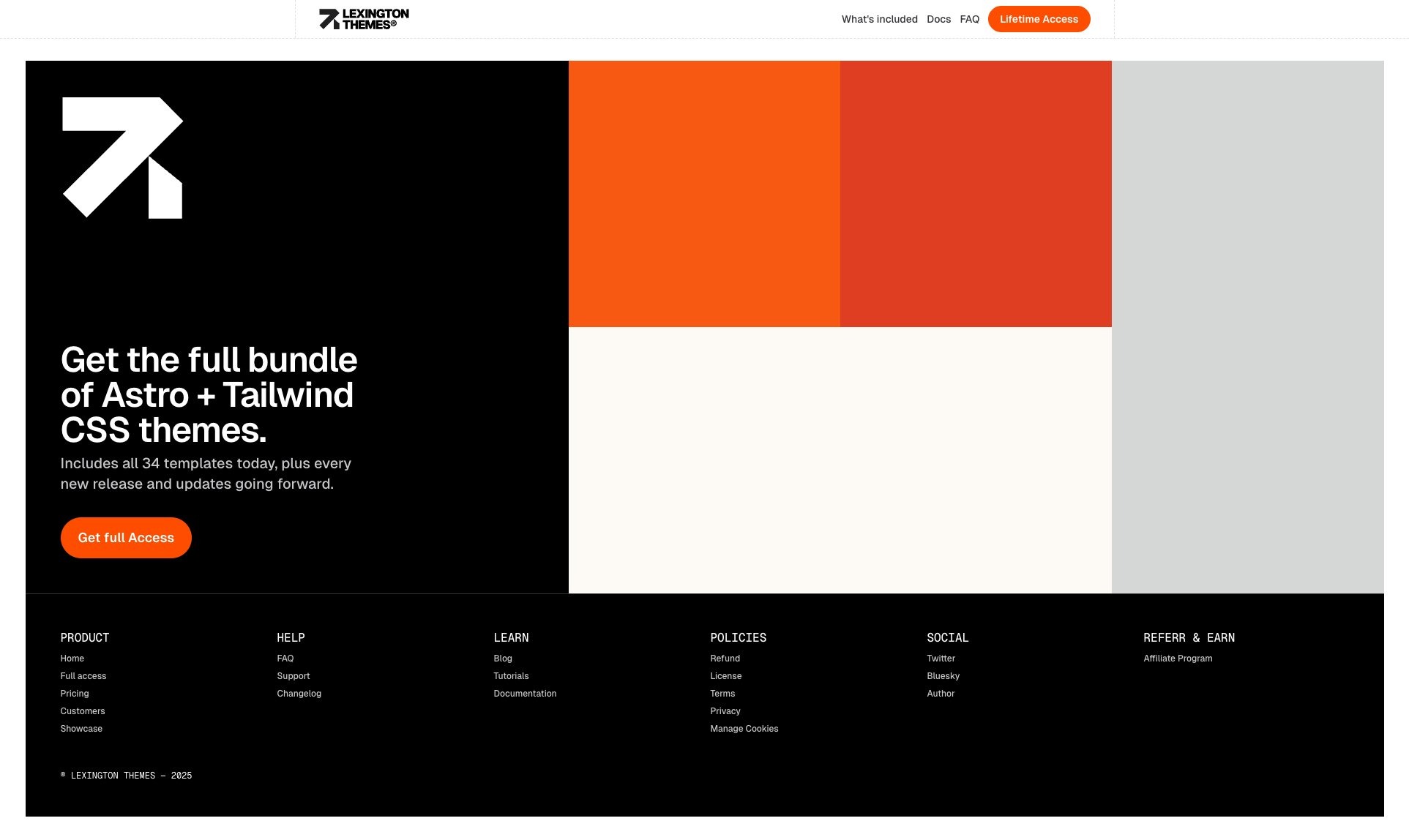Viewport: 1409px width, 840px height.
Task: Visit the Twitter link under Social
Action: coord(941,658)
